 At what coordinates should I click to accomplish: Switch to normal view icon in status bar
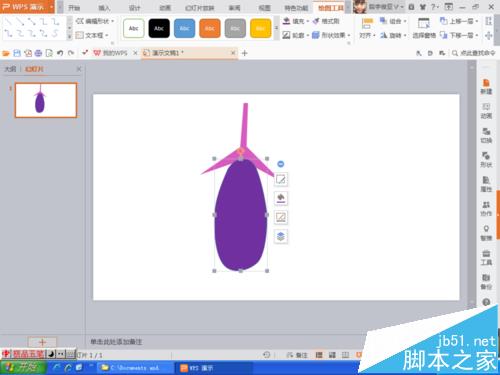point(319,355)
